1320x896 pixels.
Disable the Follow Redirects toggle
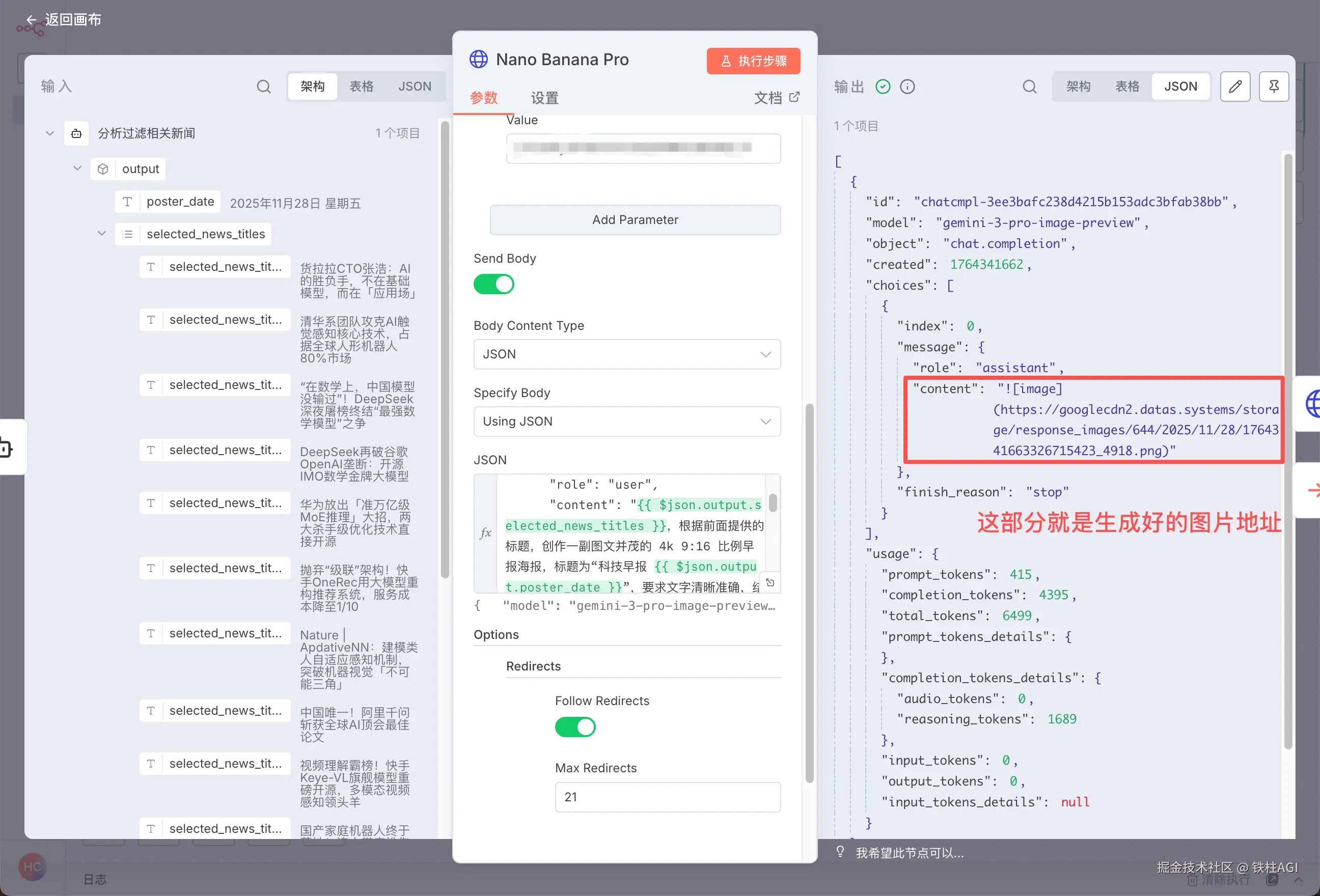[575, 726]
